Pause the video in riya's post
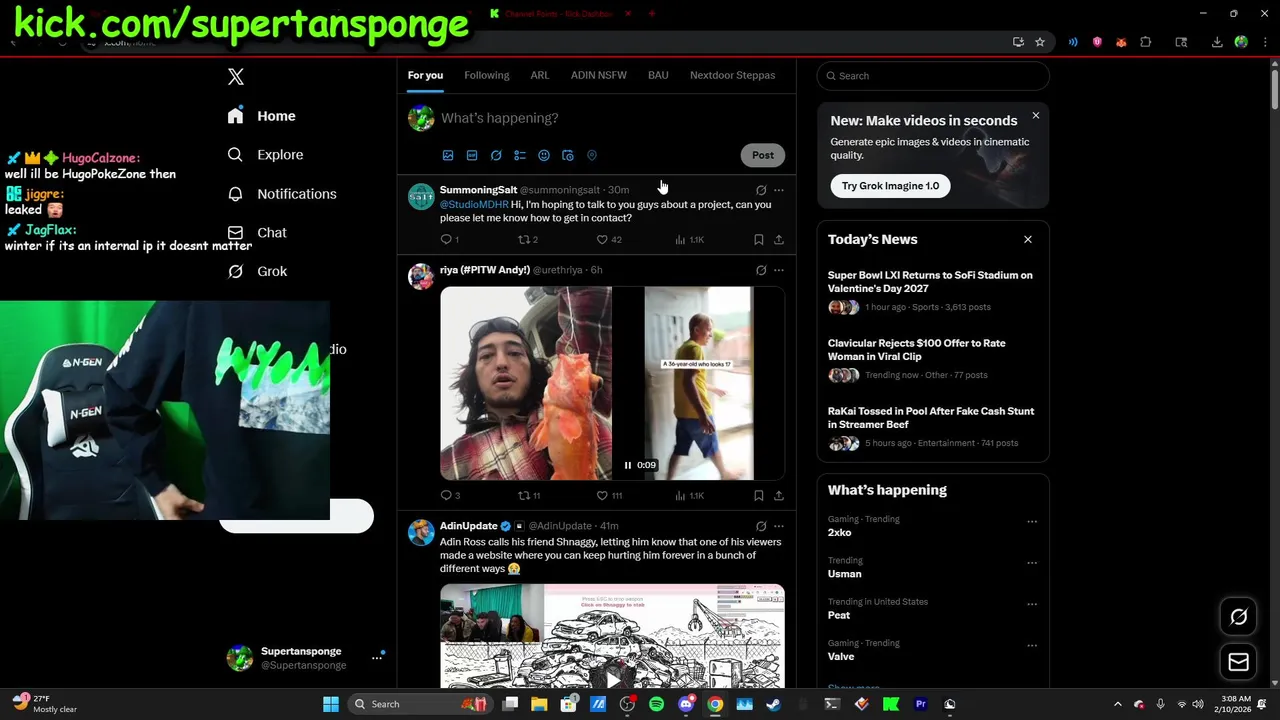Image resolution: width=1280 pixels, height=720 pixels. [x=628, y=465]
